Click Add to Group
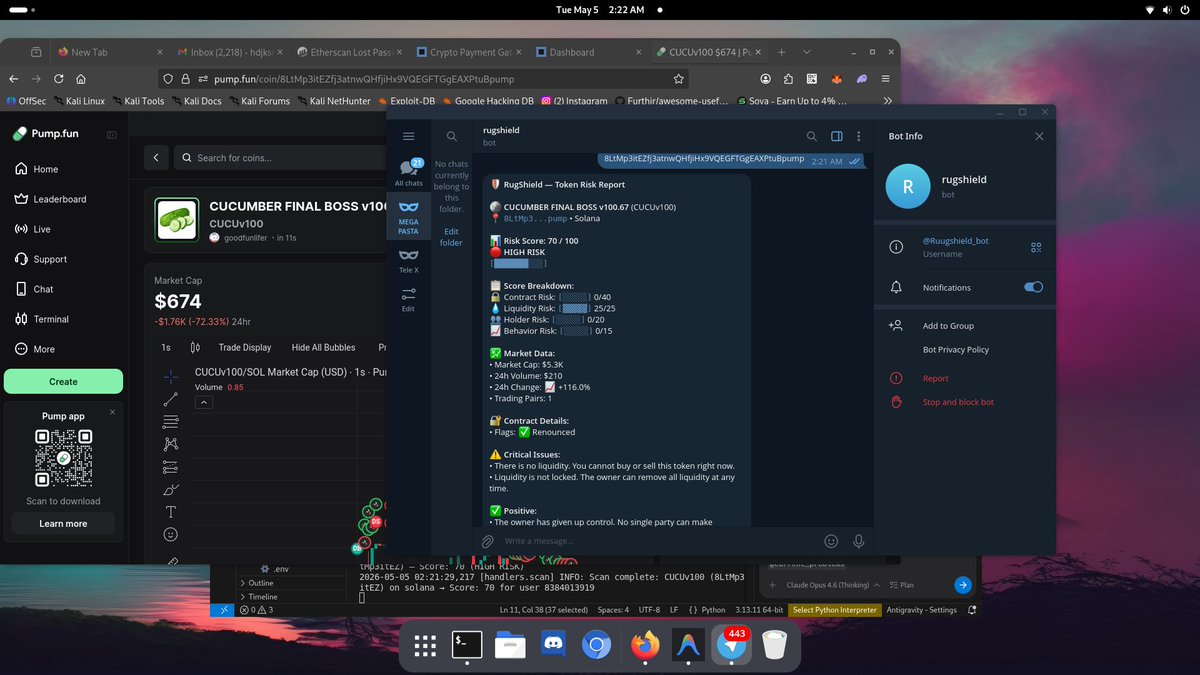 tap(948, 326)
